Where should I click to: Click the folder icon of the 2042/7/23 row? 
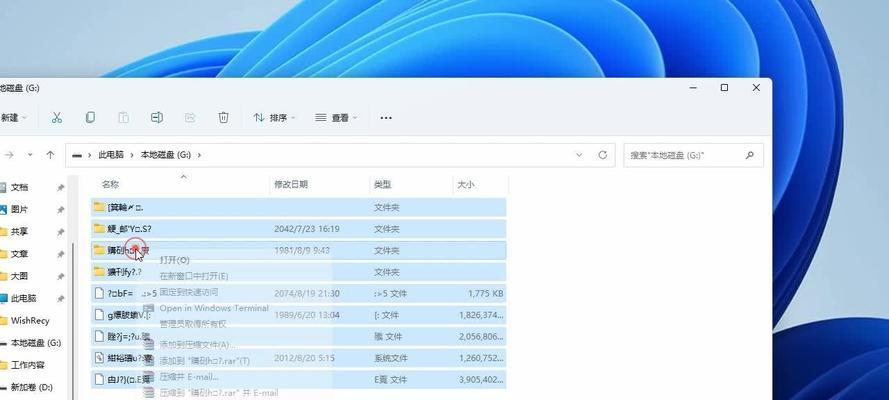pyautogui.click(x=100, y=229)
